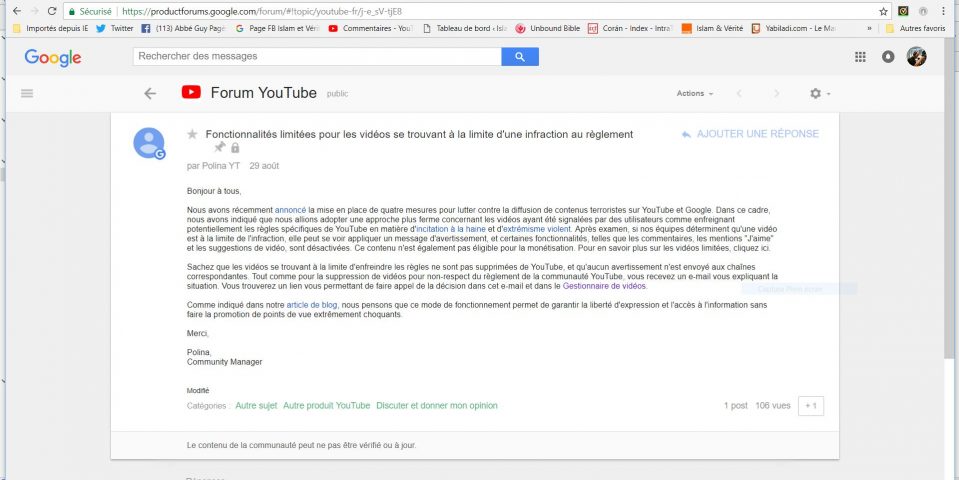The width and height of the screenshot is (959, 480).
Task: Click the Google logo
Action: pyautogui.click(x=53, y=57)
